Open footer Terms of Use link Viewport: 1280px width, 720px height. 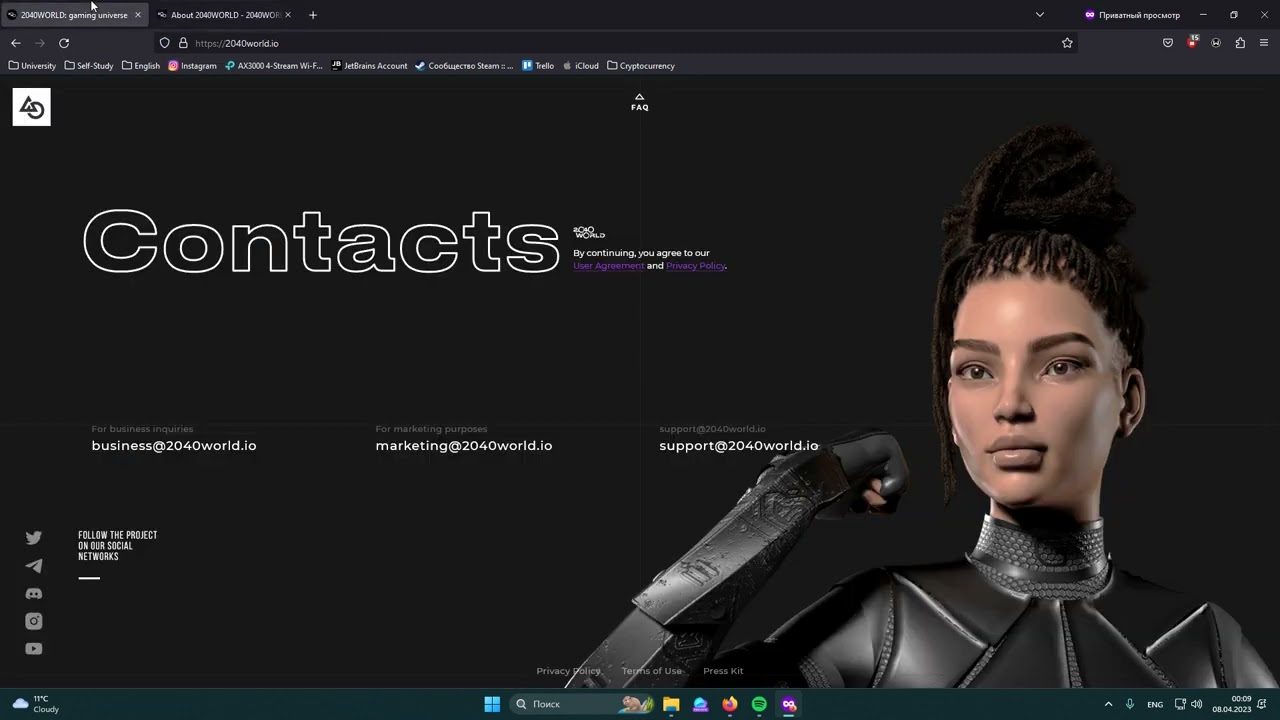pos(651,671)
